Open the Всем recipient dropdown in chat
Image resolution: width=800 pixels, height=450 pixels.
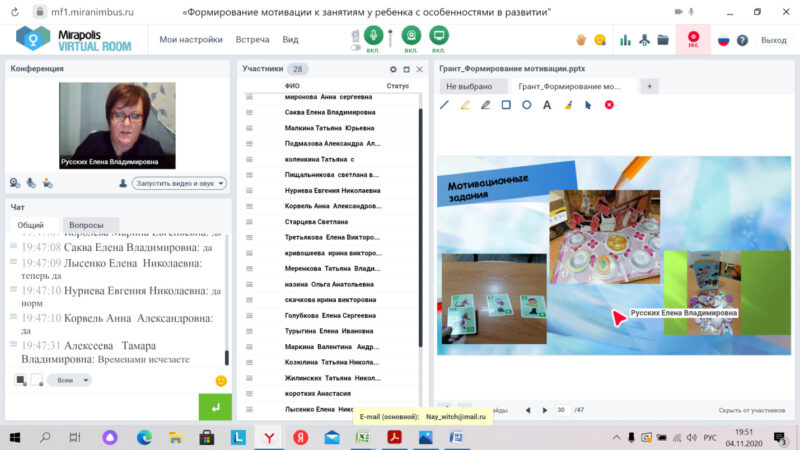69,380
